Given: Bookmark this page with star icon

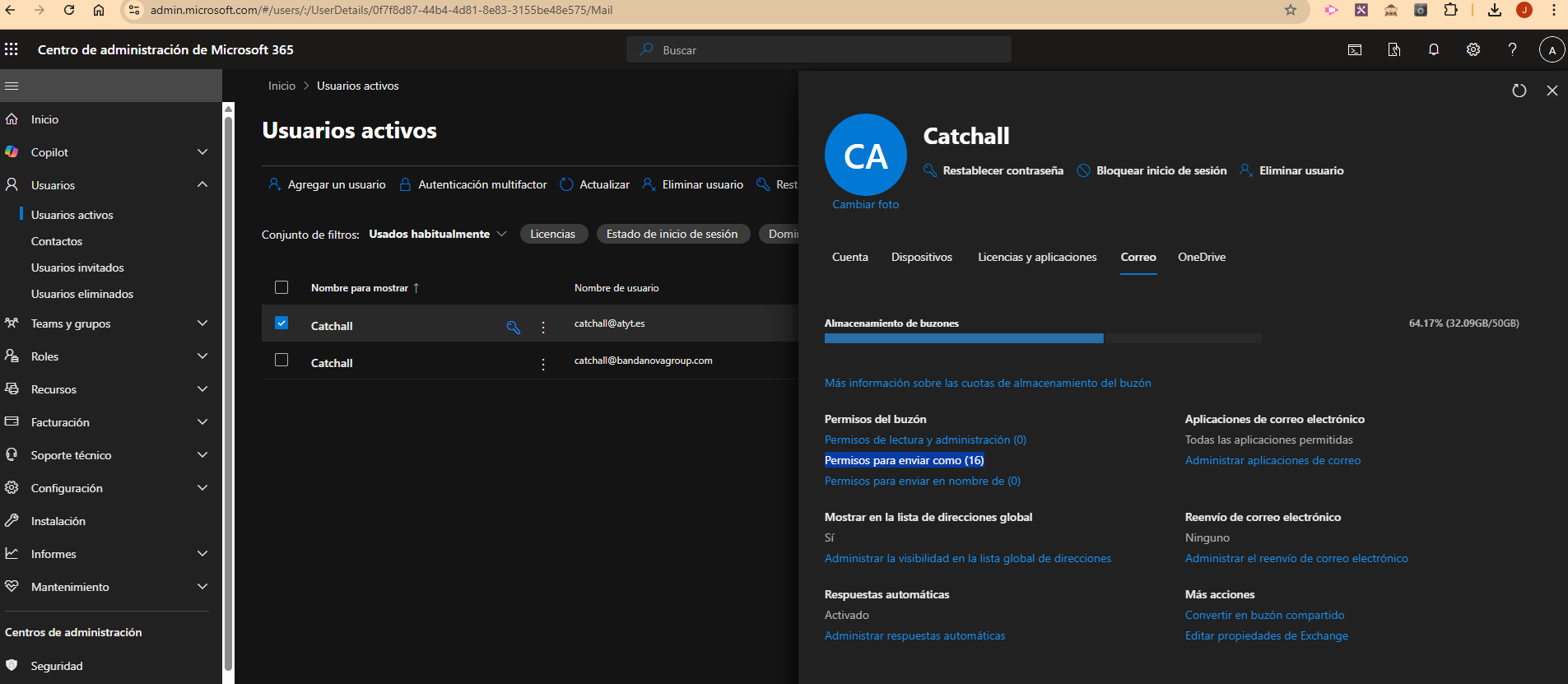Looking at the screenshot, I should click(x=1291, y=10).
